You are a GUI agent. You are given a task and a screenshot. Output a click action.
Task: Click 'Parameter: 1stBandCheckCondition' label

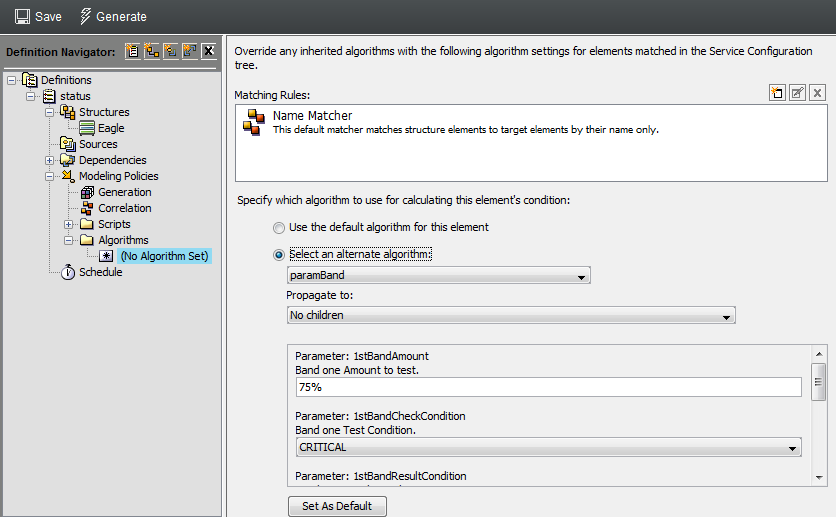pyautogui.click(x=380, y=416)
